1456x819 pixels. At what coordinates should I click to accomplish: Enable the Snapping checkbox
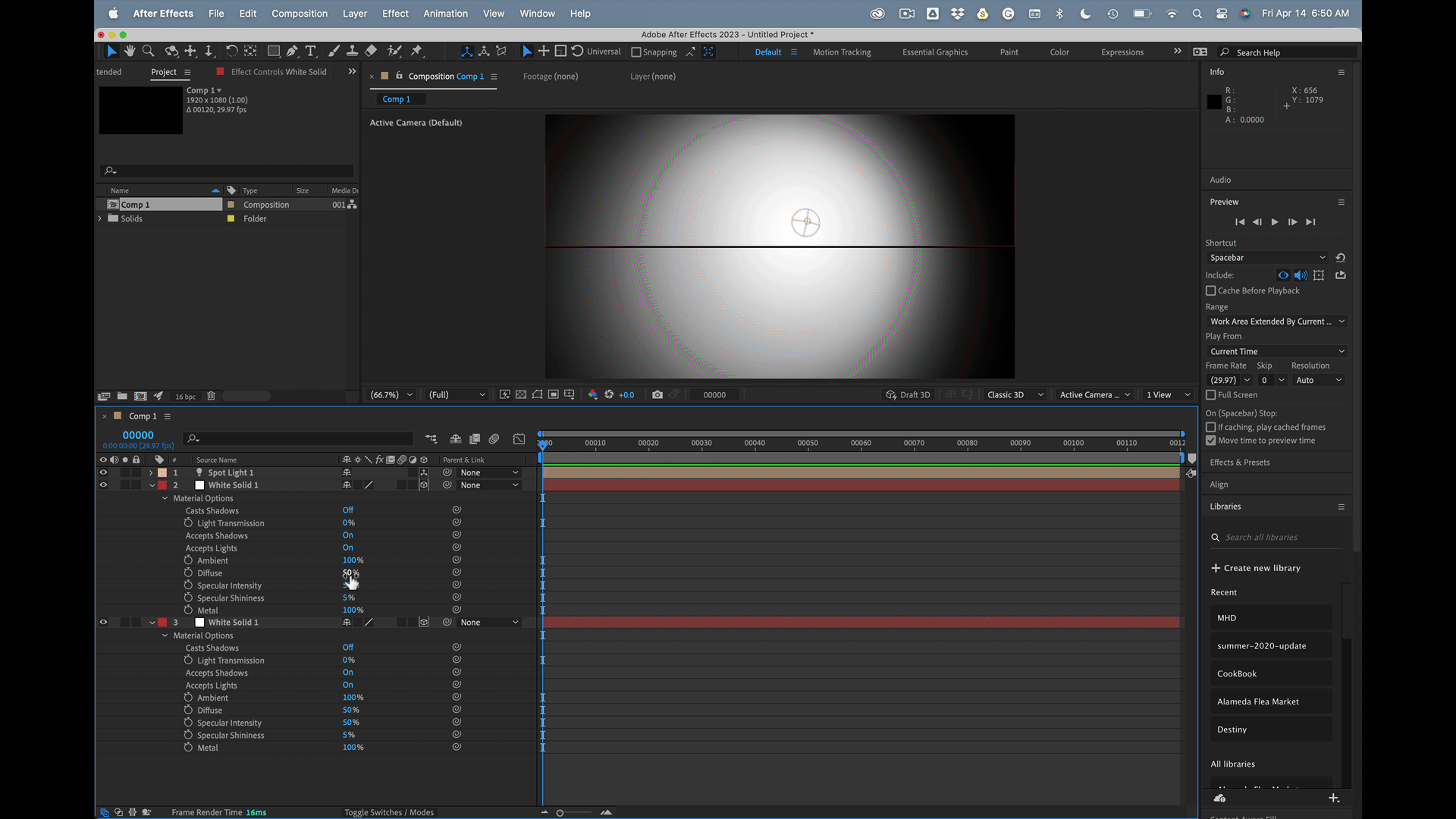(636, 52)
